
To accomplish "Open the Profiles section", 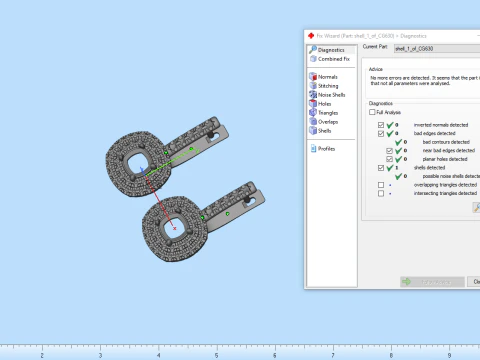I will tap(323, 149).
